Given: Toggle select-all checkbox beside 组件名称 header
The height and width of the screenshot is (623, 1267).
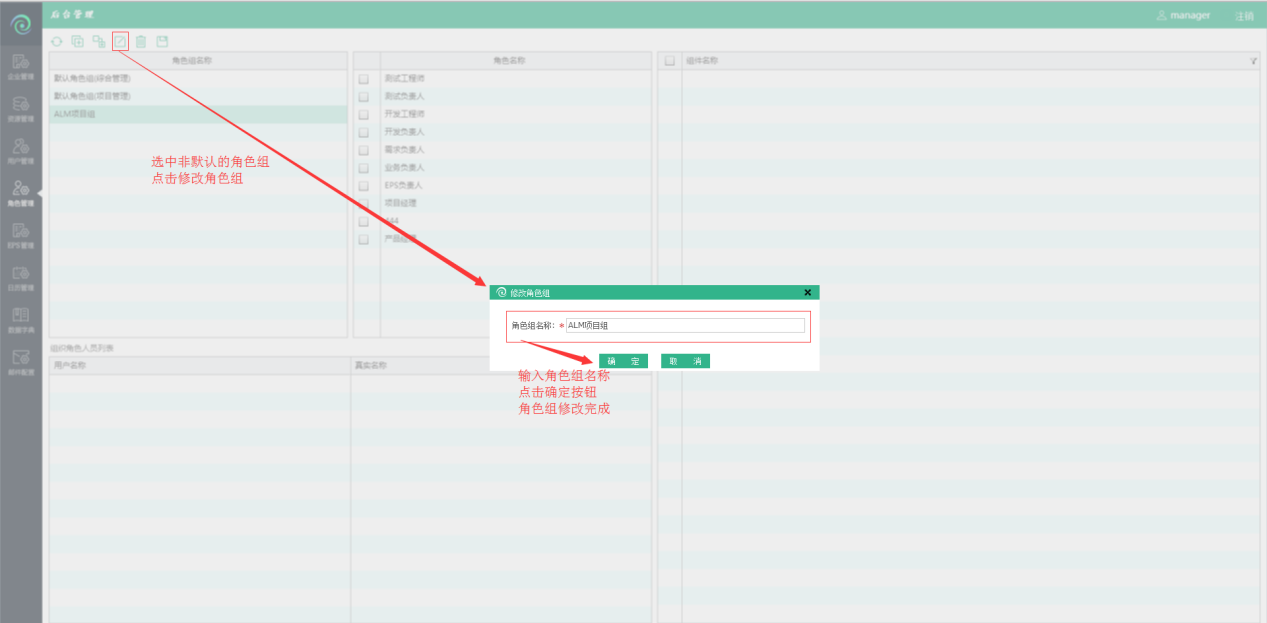Looking at the screenshot, I should click(670, 61).
